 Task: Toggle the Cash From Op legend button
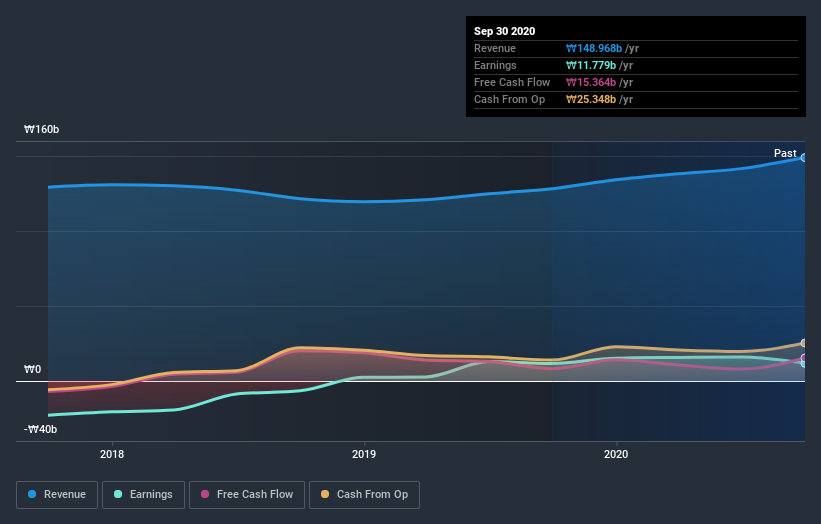(364, 495)
